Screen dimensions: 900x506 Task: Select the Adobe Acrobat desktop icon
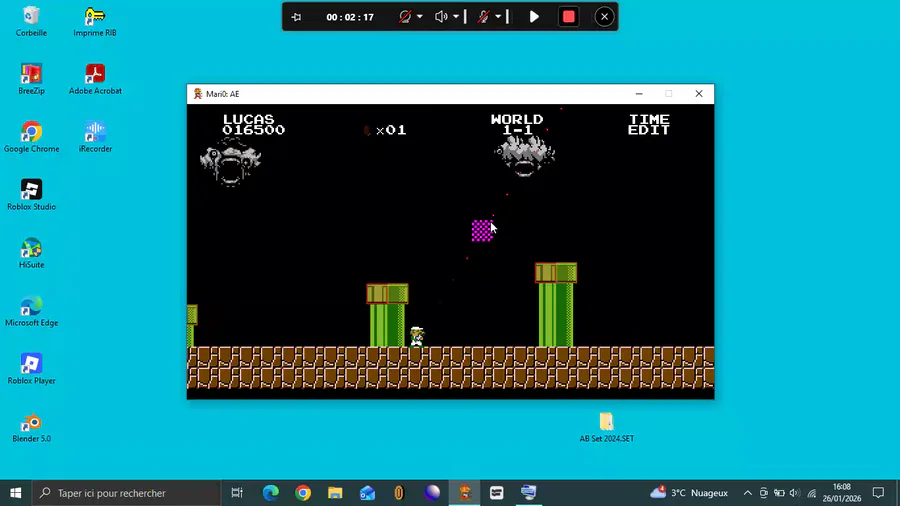pyautogui.click(x=95, y=80)
